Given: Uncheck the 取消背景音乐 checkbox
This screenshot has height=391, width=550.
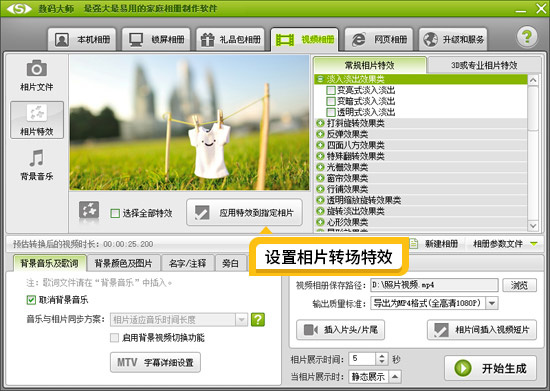Looking at the screenshot, I should pos(31,300).
